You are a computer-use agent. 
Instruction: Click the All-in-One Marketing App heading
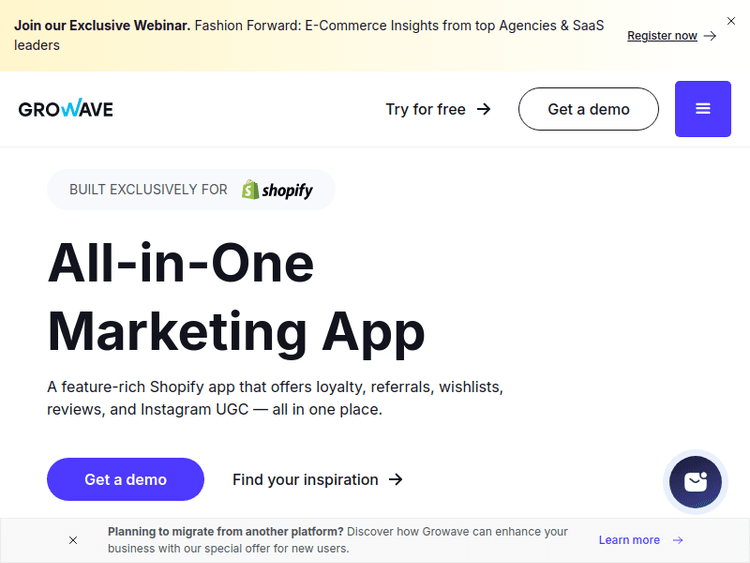pyautogui.click(x=236, y=297)
